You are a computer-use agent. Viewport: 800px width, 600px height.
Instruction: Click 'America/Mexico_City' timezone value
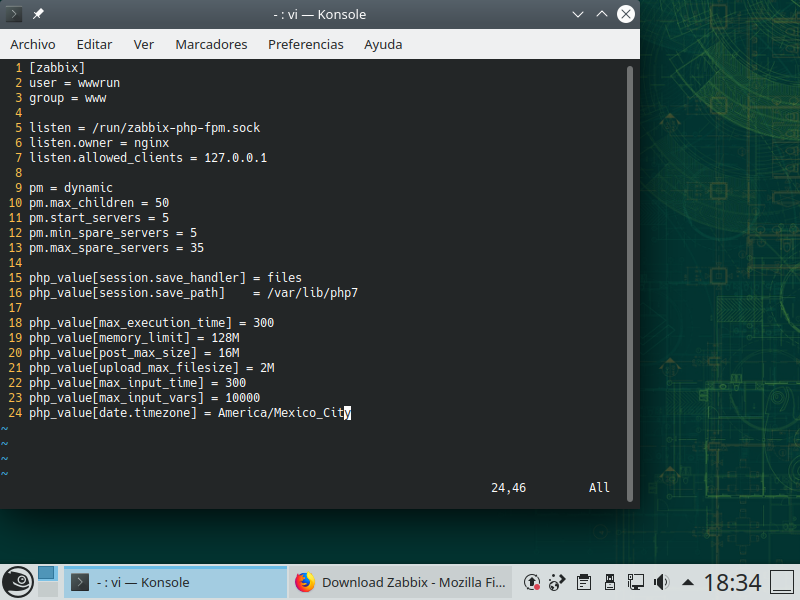click(285, 413)
